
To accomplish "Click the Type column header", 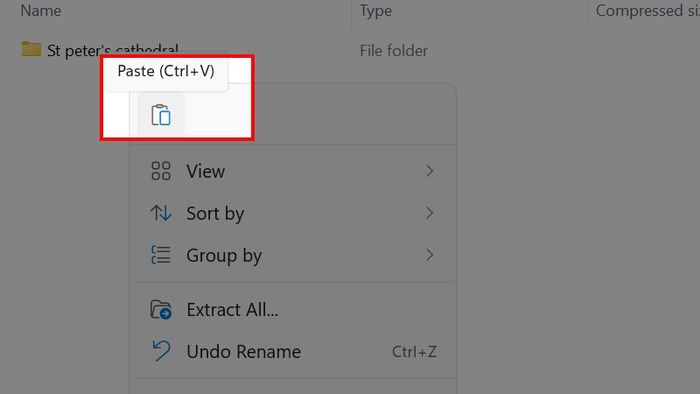I will (376, 11).
